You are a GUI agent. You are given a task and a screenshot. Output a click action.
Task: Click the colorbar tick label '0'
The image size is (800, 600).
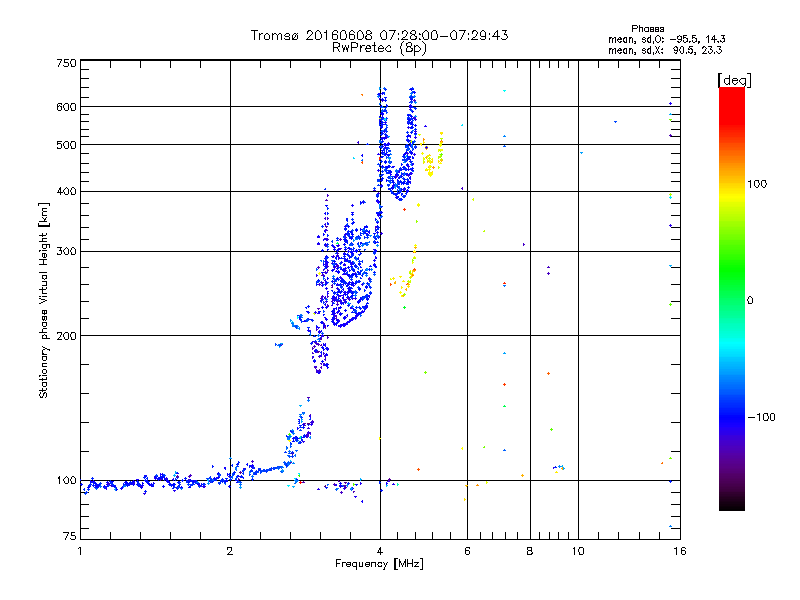coord(750,301)
